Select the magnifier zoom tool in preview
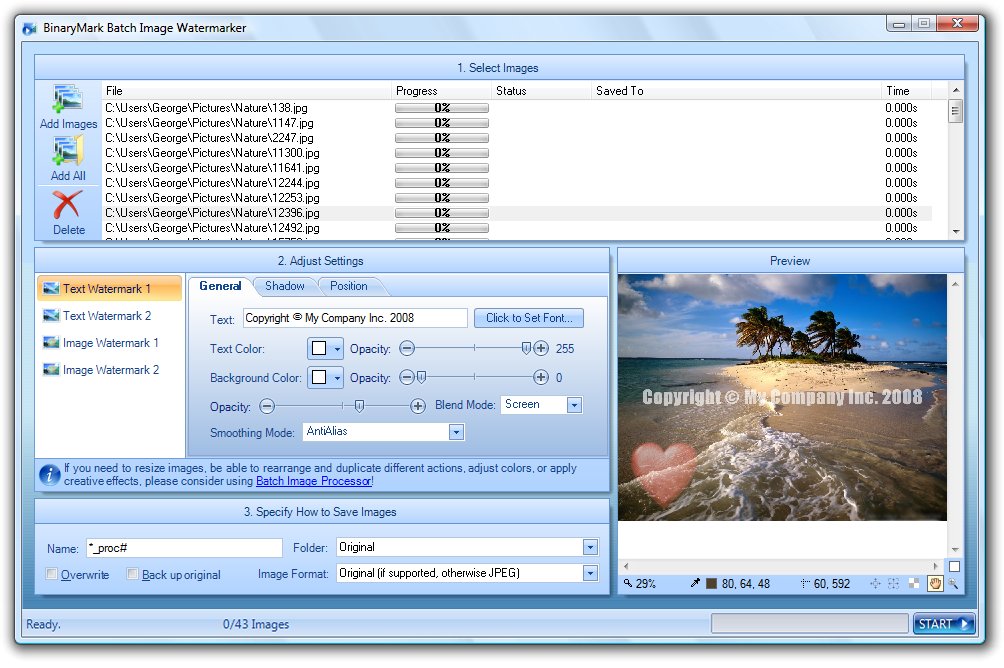 (953, 584)
